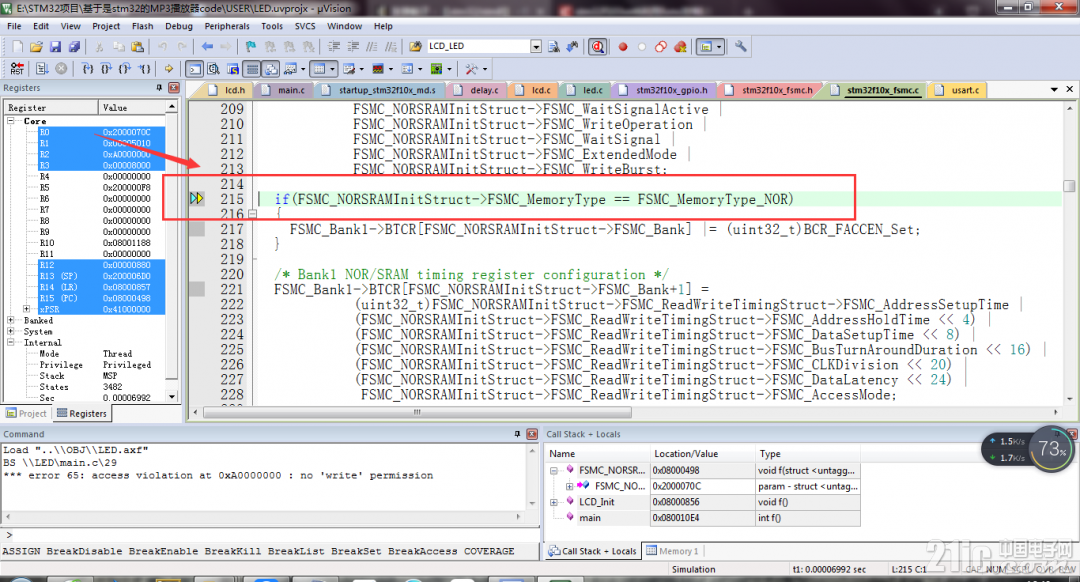Save all files
Screen dimensions: 1080x582
[74, 47]
